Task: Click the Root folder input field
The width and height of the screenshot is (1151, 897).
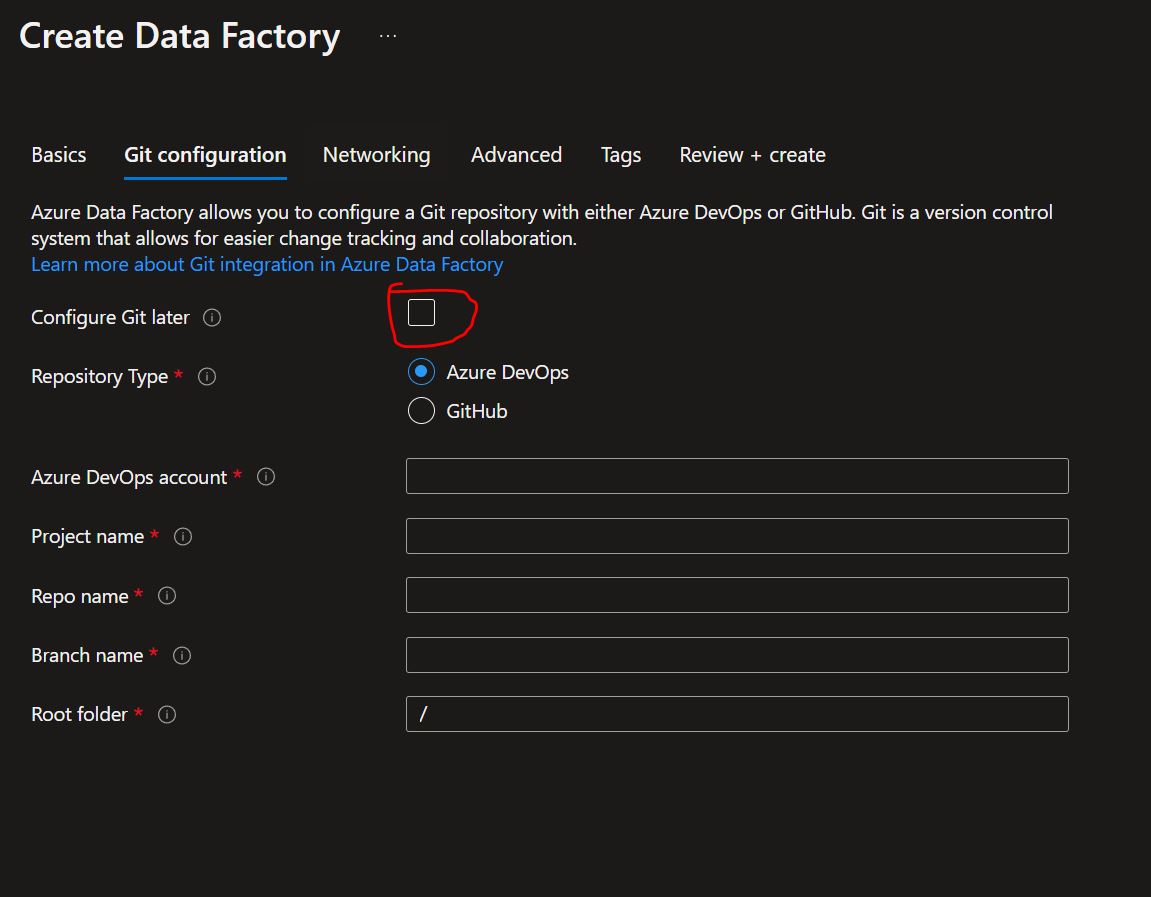Action: [x=737, y=714]
